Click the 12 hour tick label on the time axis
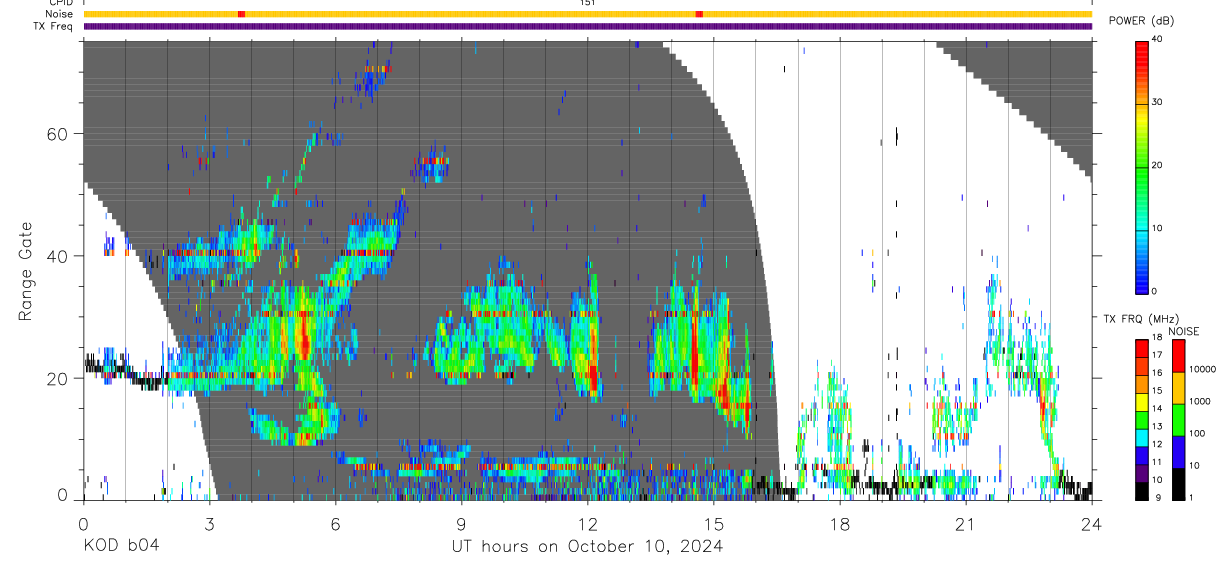The height and width of the screenshot is (567, 1228). (x=587, y=524)
